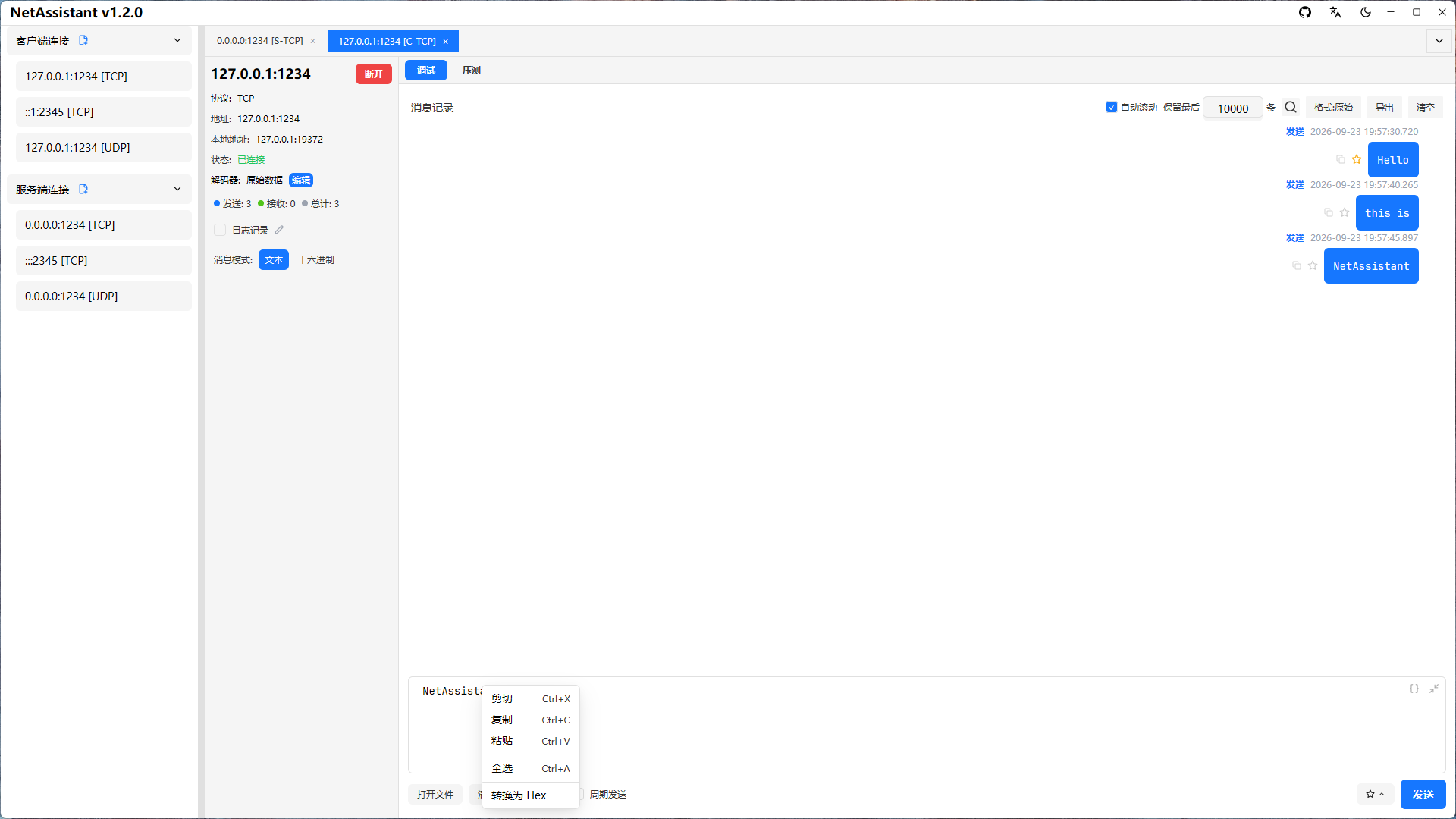Select 文本 text message mode

pyautogui.click(x=274, y=259)
